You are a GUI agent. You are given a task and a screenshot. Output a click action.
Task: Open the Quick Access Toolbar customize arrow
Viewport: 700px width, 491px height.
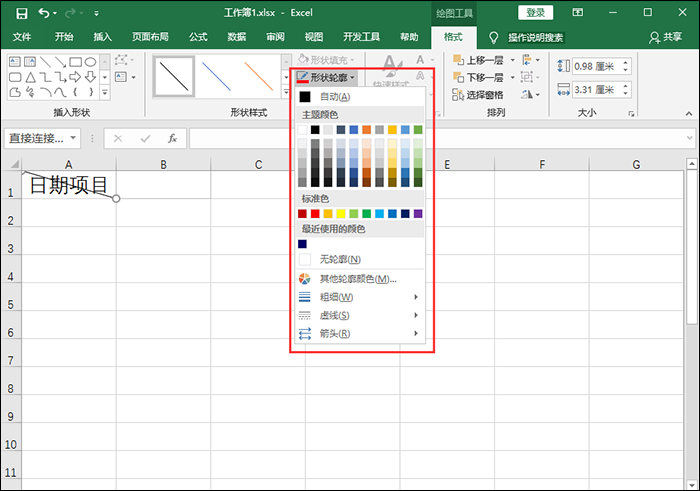(x=96, y=13)
